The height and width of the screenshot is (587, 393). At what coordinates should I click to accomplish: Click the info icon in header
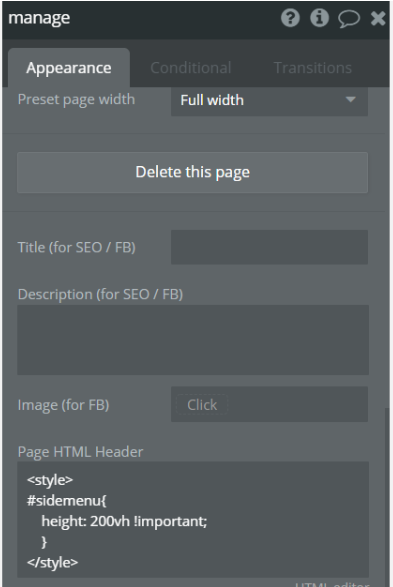[x=319, y=18]
